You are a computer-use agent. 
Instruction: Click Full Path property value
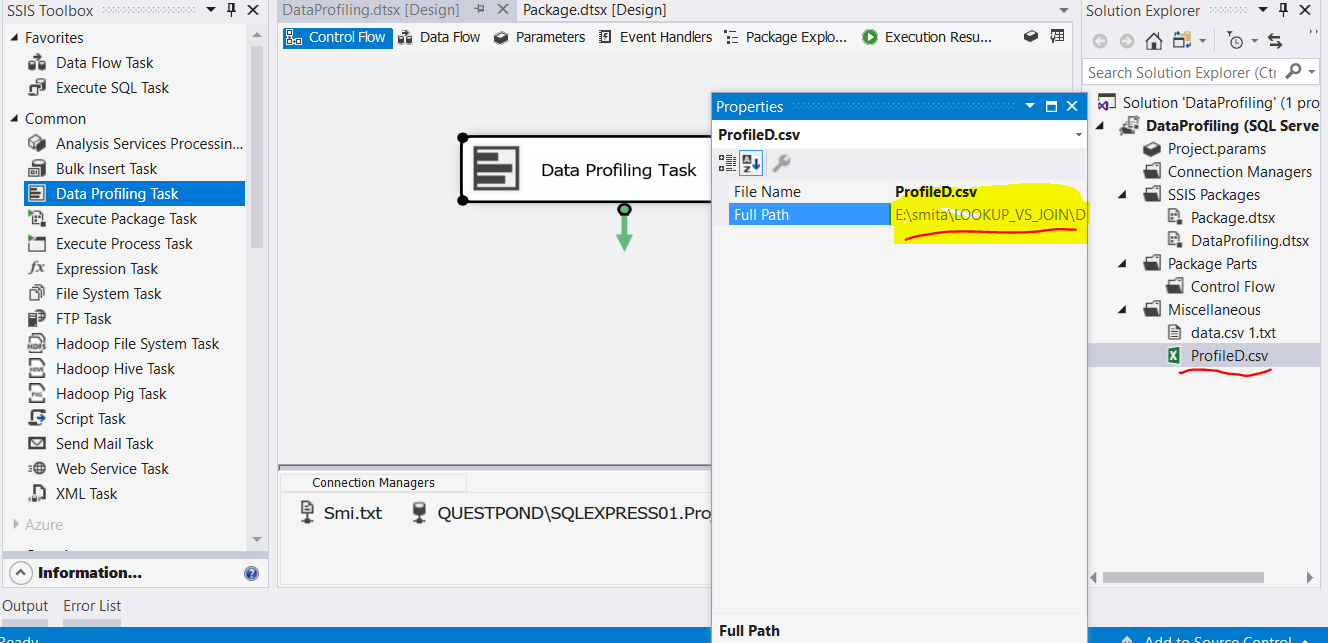point(990,215)
